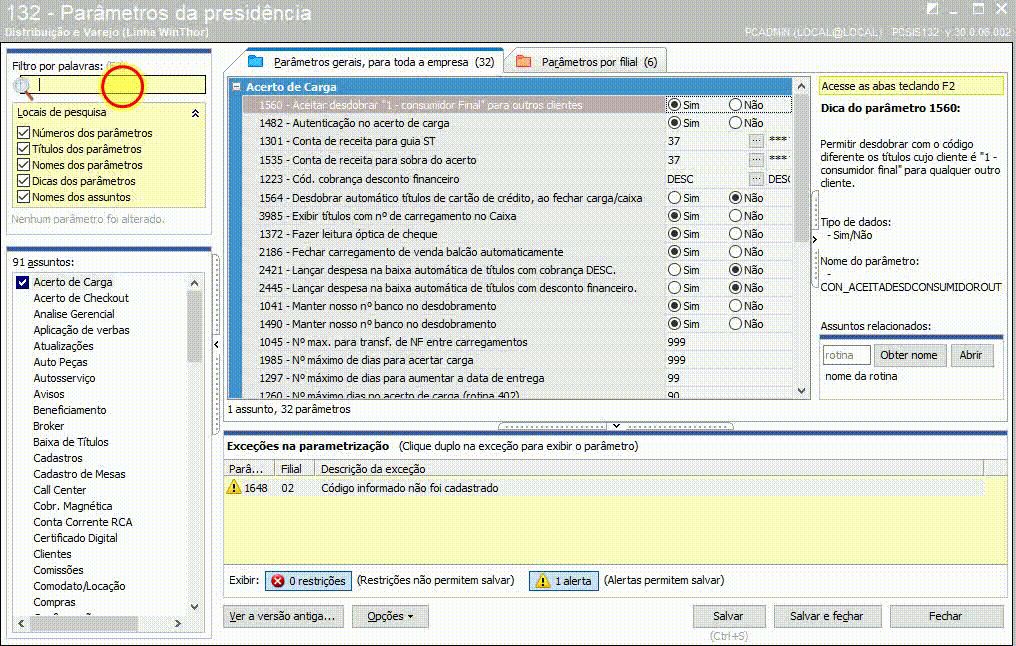Toggle Títulos dos parâmetros checkbox
The width and height of the screenshot is (1016, 646).
click(23, 149)
